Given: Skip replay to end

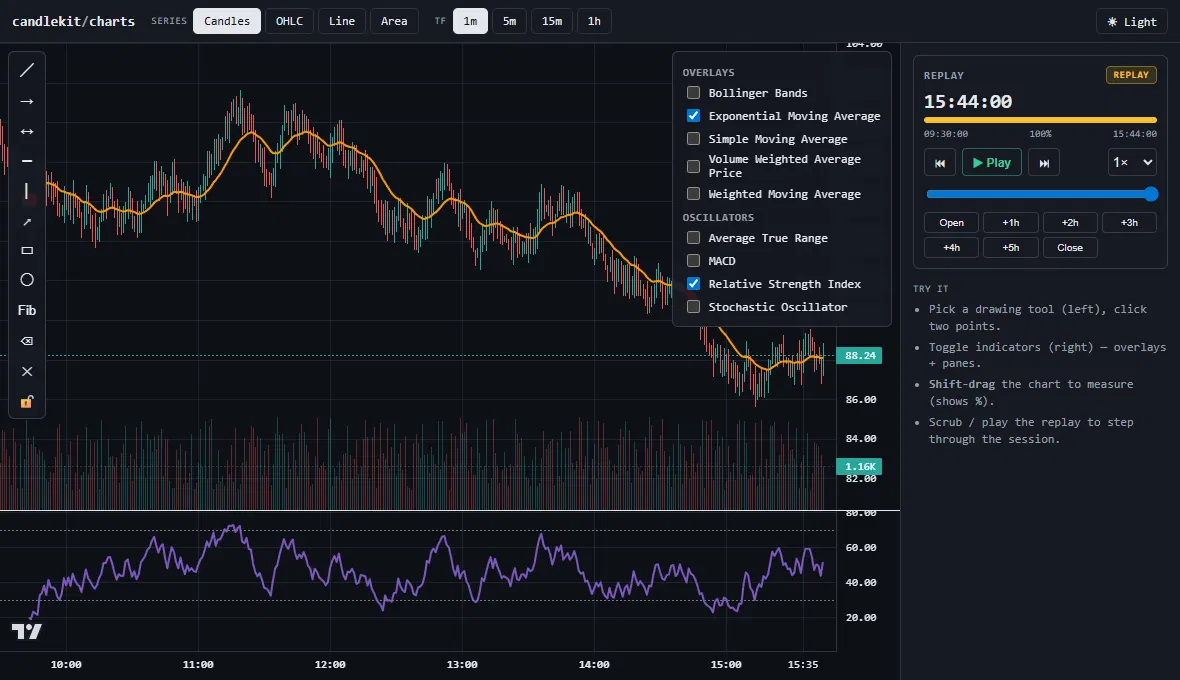Looking at the screenshot, I should (1044, 162).
